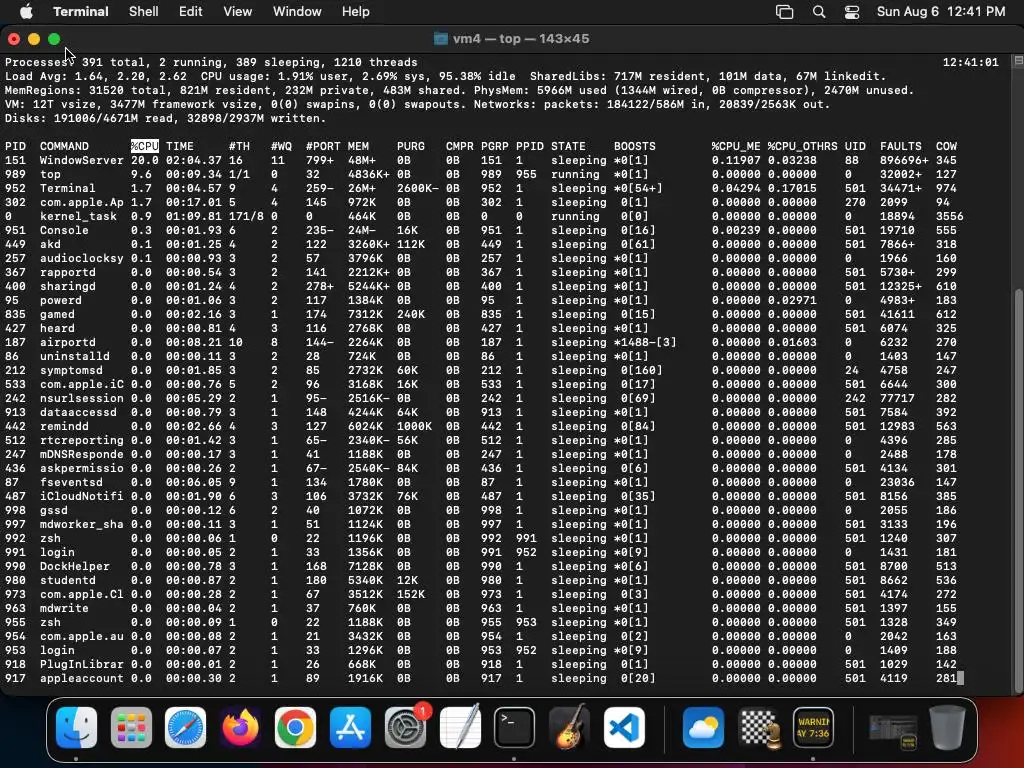Click the MEM column header

click(358, 146)
